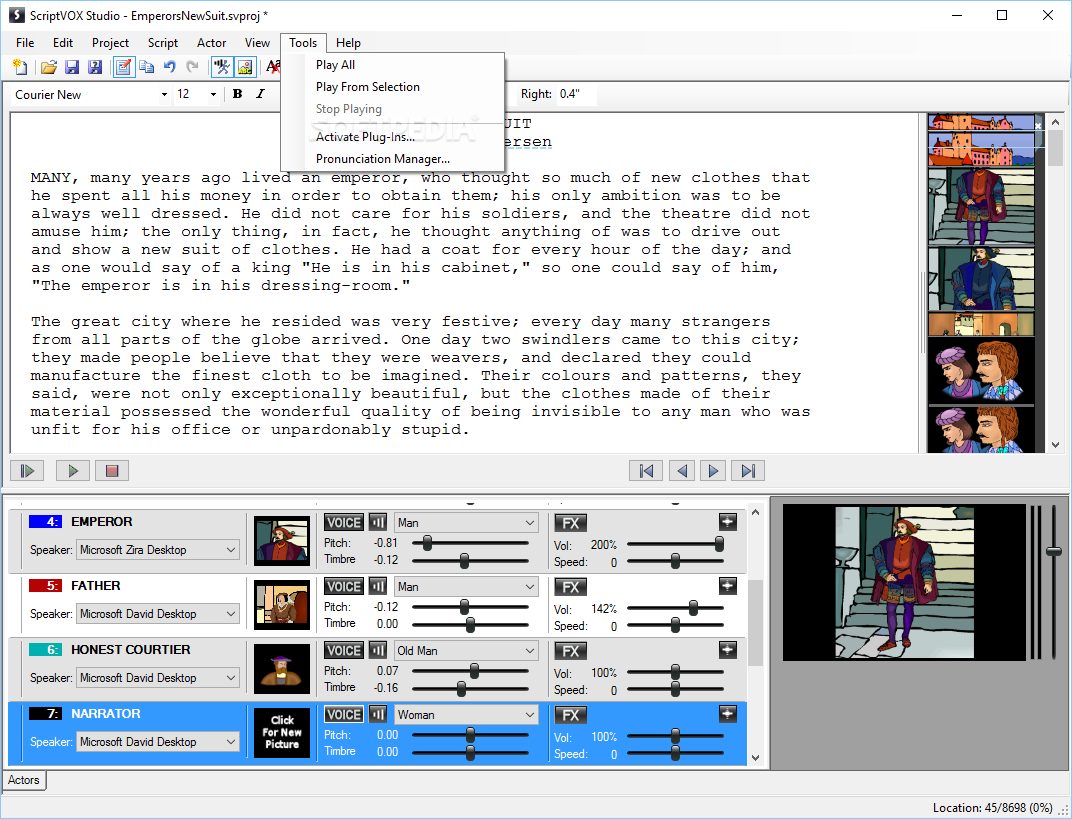
Task: Jump to the first scene with skip-back button
Action: coord(646,470)
